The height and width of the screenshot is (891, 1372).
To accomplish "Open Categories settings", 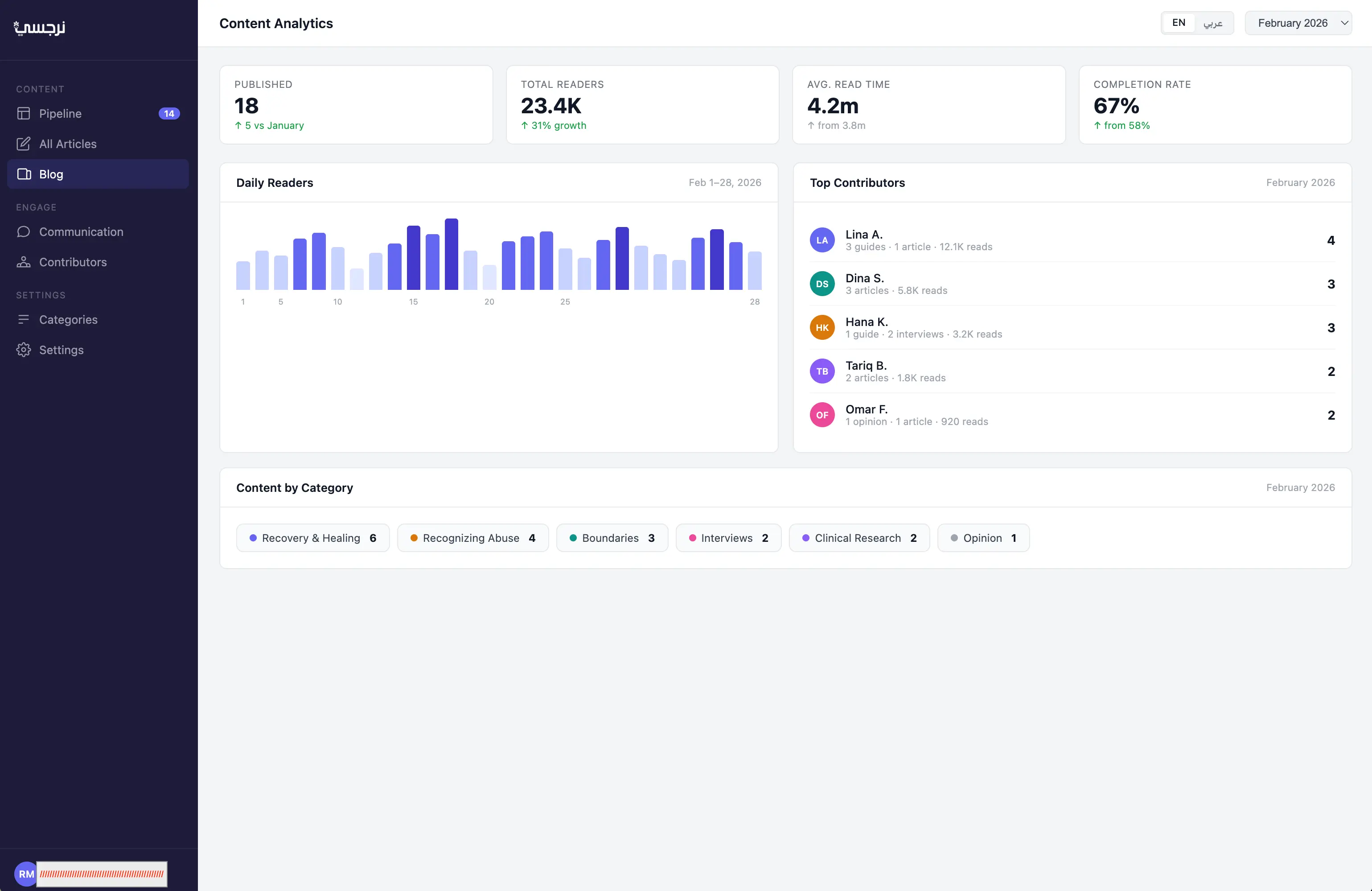I will pos(98,319).
